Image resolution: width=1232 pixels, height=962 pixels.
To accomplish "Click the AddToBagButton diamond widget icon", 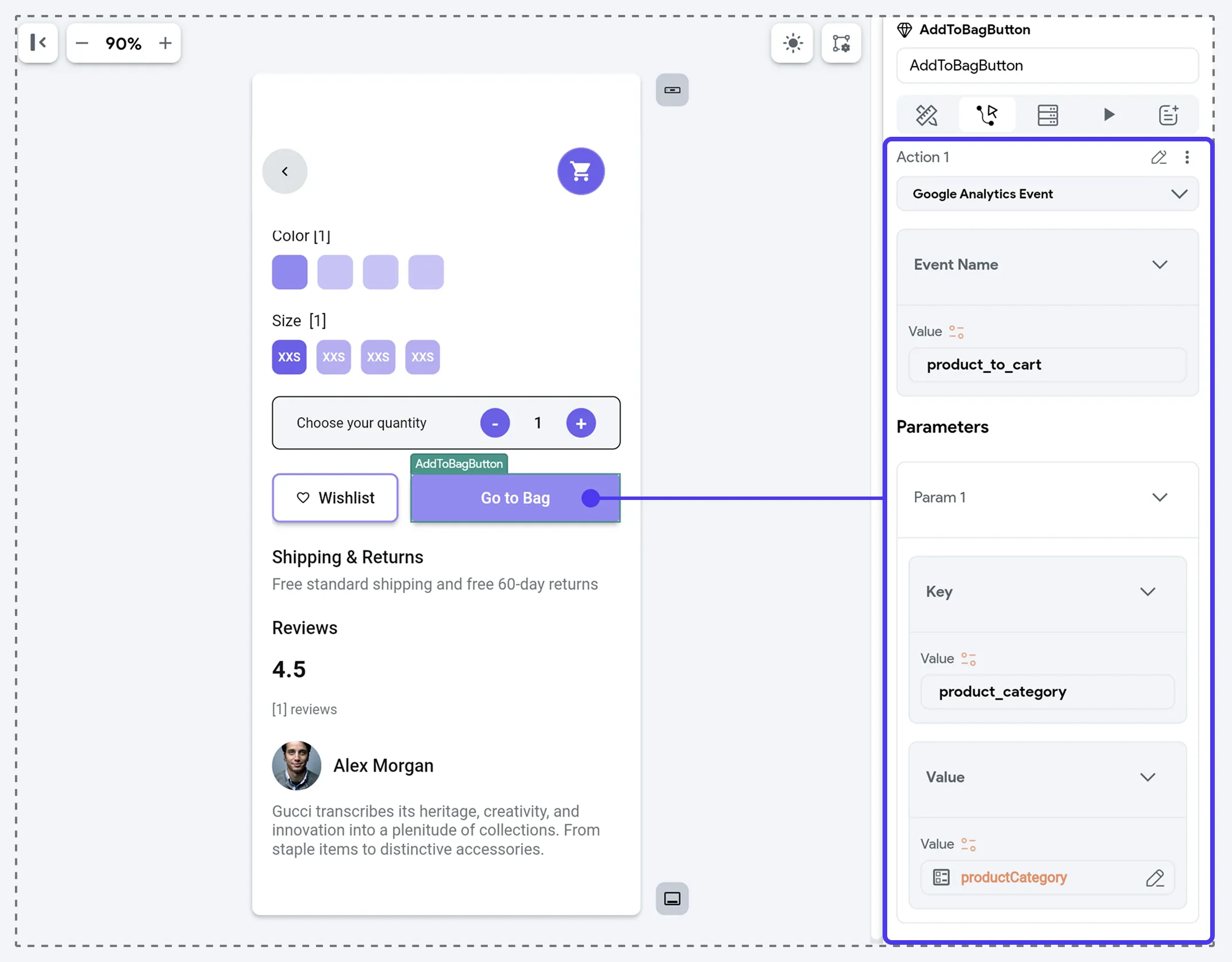I will click(x=904, y=30).
